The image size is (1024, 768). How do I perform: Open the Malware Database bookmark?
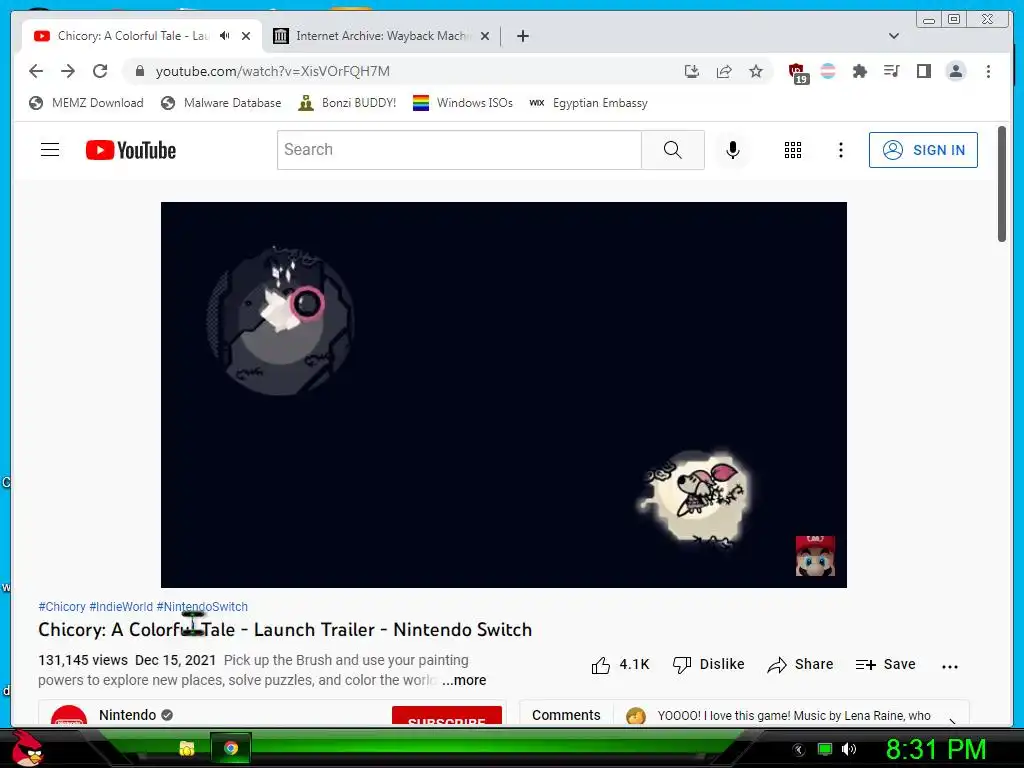pos(221,103)
